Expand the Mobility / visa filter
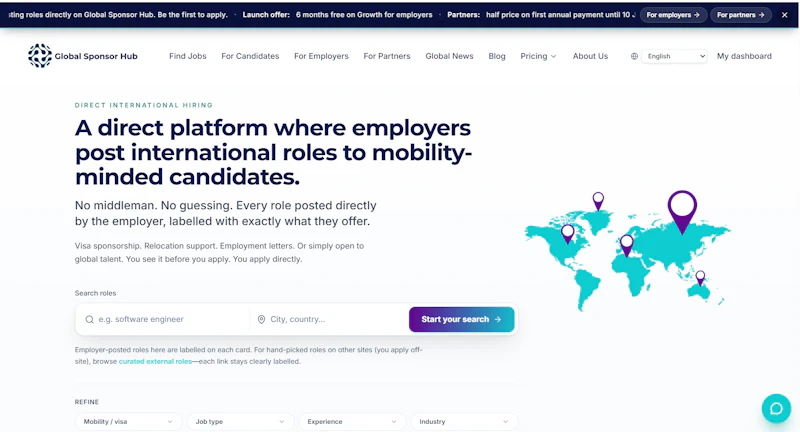Screen dimensions: 800x432 coord(128,422)
